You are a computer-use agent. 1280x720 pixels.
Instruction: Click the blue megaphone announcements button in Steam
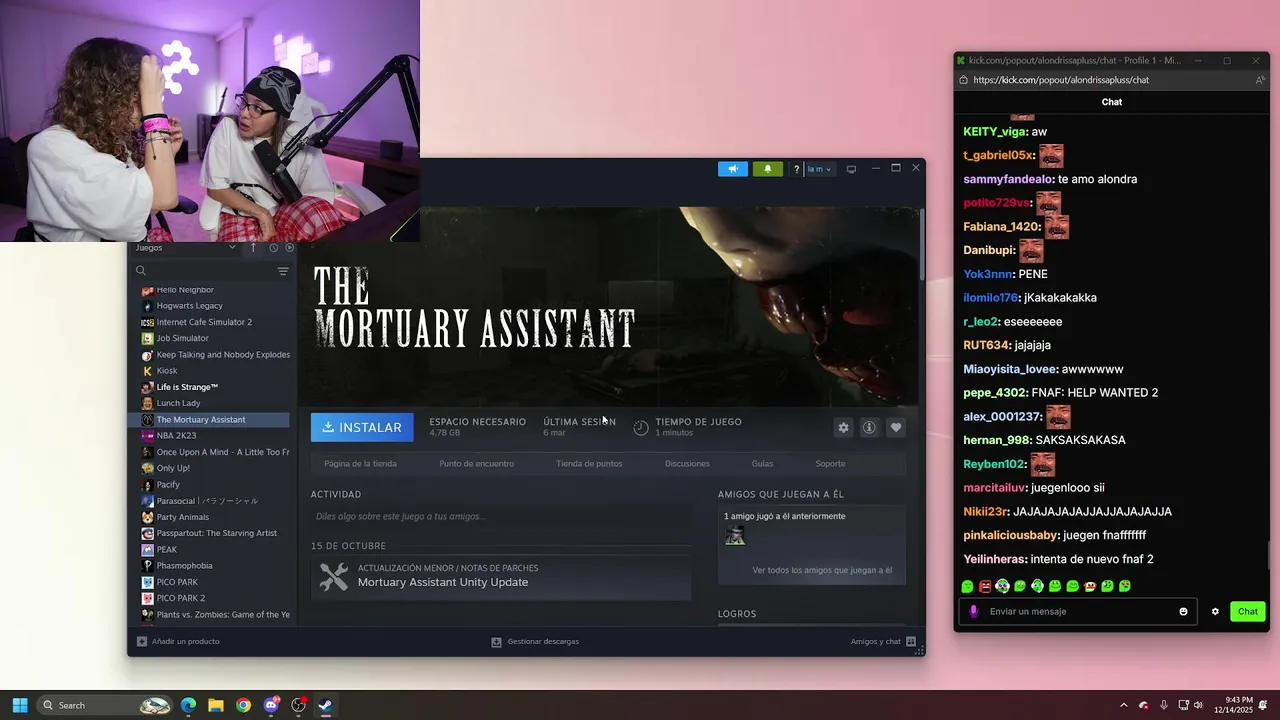click(732, 169)
